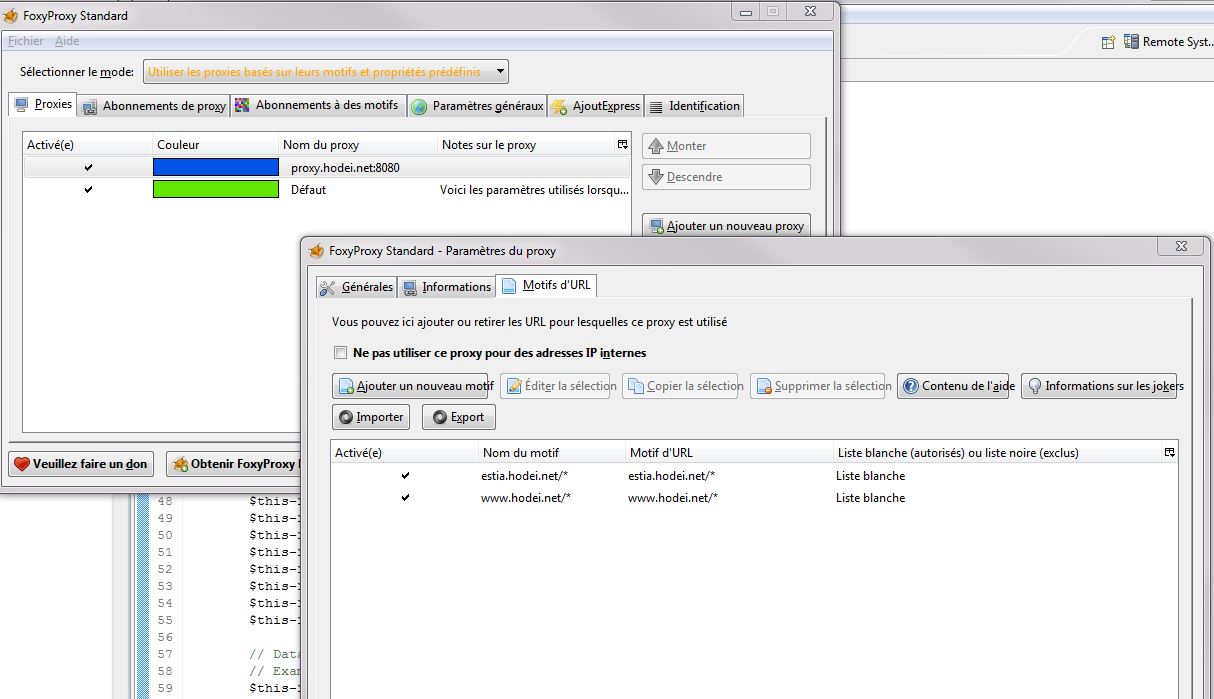Viewport: 1214px width, 699px height.
Task: Click Ajouter un nouveau proxy button
Action: [726, 226]
